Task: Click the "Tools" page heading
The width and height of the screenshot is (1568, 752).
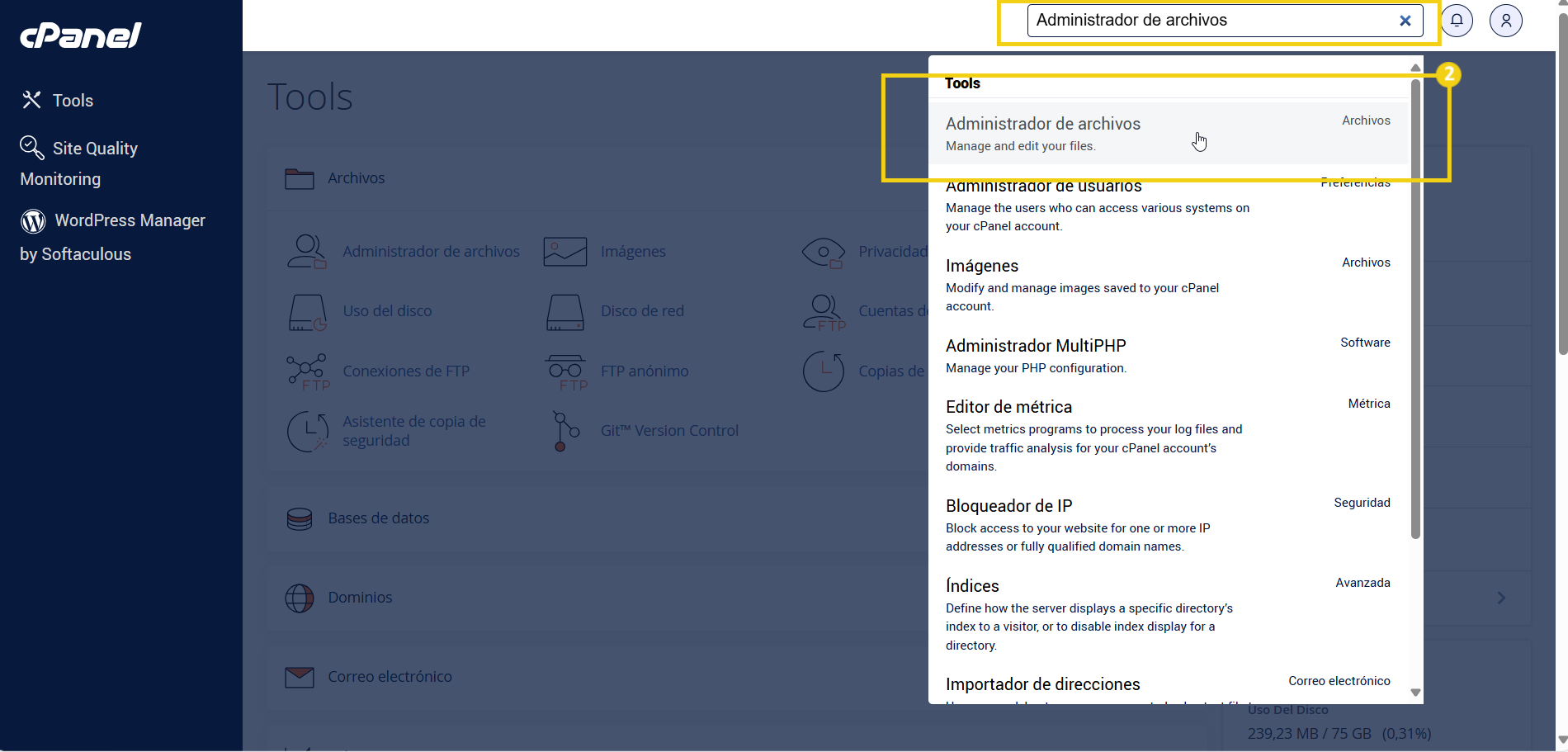Action: pos(310,97)
